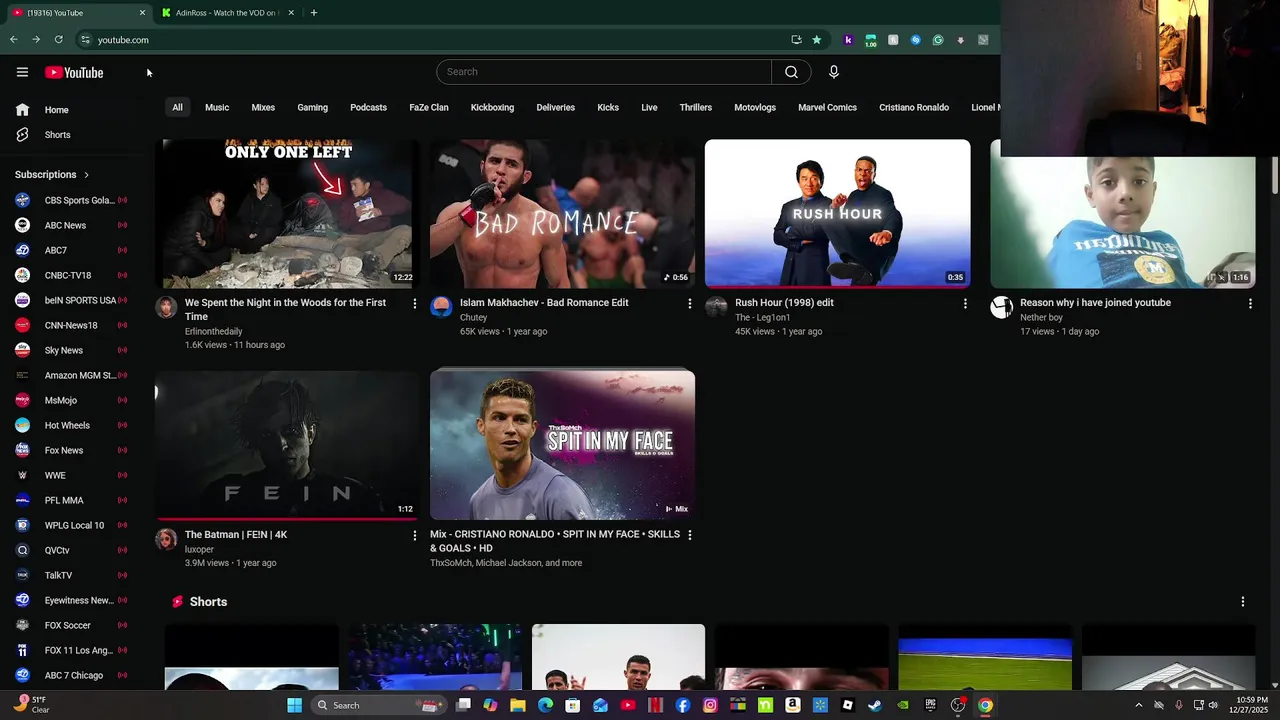Activate voice search microphone
Viewport: 1280px width, 720px height.
pos(833,72)
